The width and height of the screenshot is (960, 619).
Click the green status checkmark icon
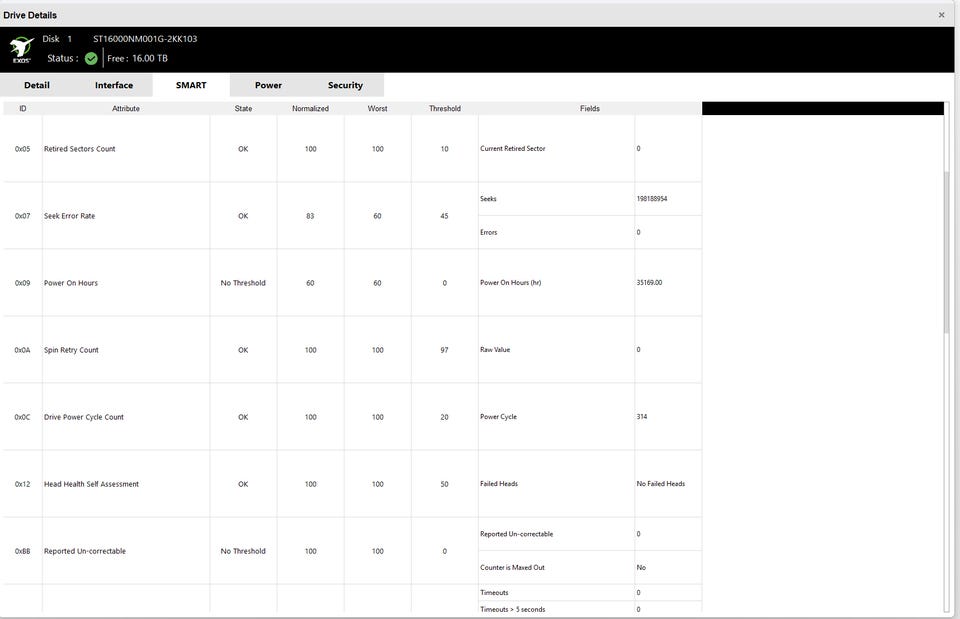(x=91, y=59)
